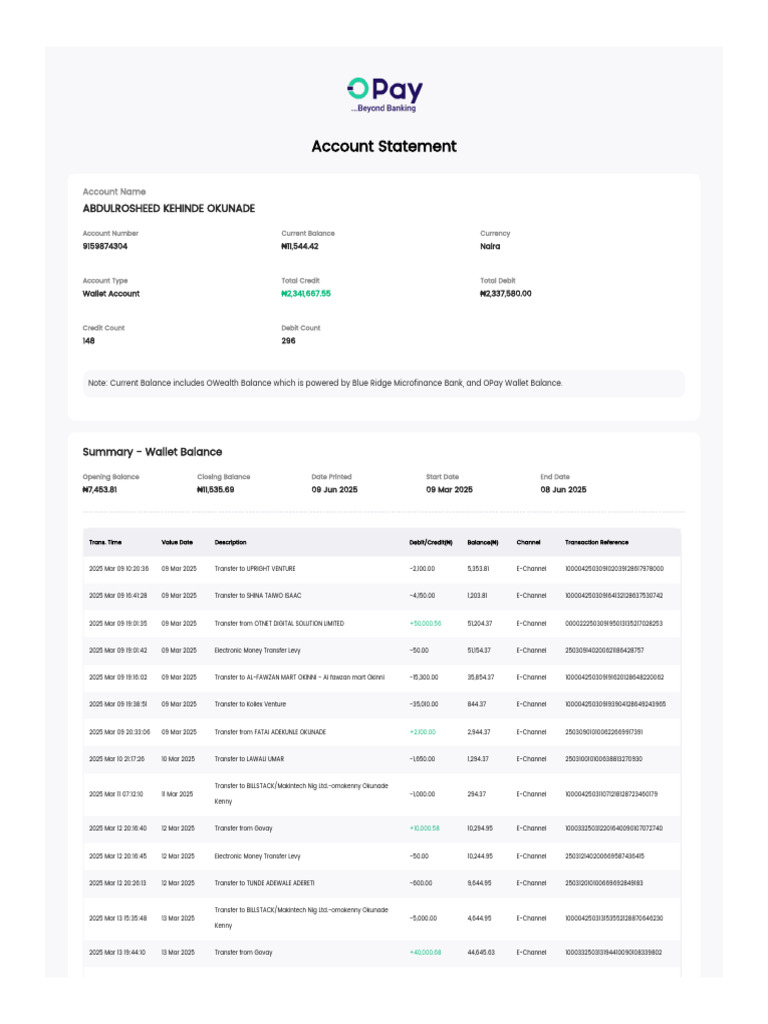768x1024 pixels.
Task: Click the Value Date column header
Action: coord(177,543)
